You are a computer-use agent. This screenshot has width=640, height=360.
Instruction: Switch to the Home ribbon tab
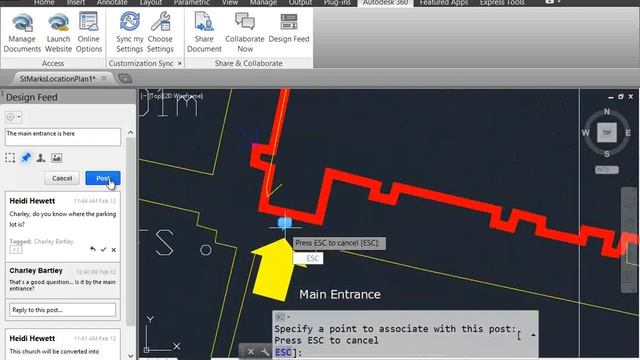44,3
